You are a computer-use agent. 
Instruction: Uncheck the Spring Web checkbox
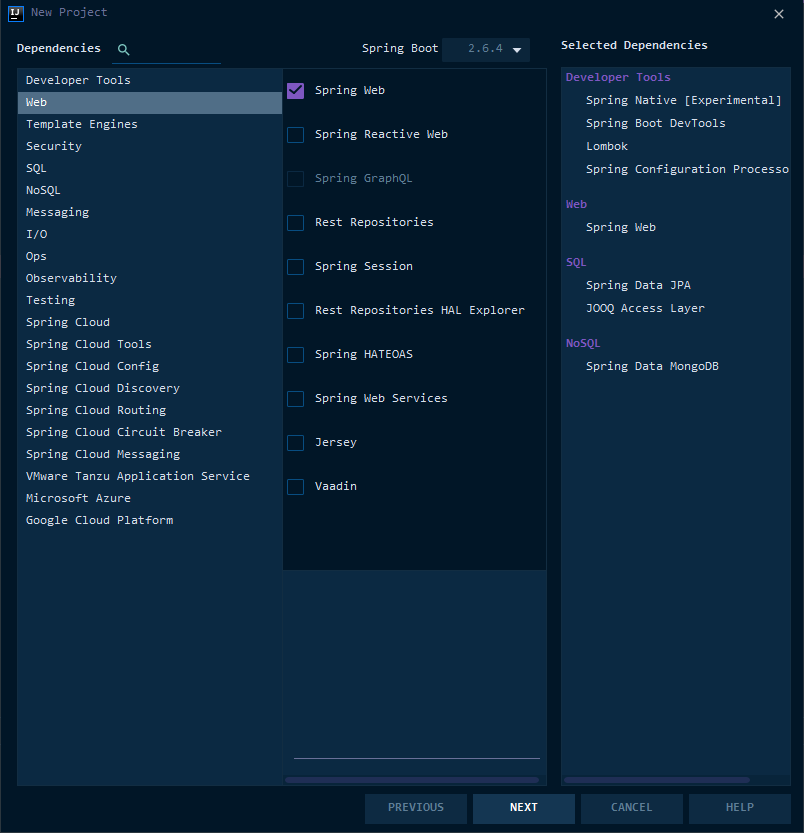pos(296,91)
